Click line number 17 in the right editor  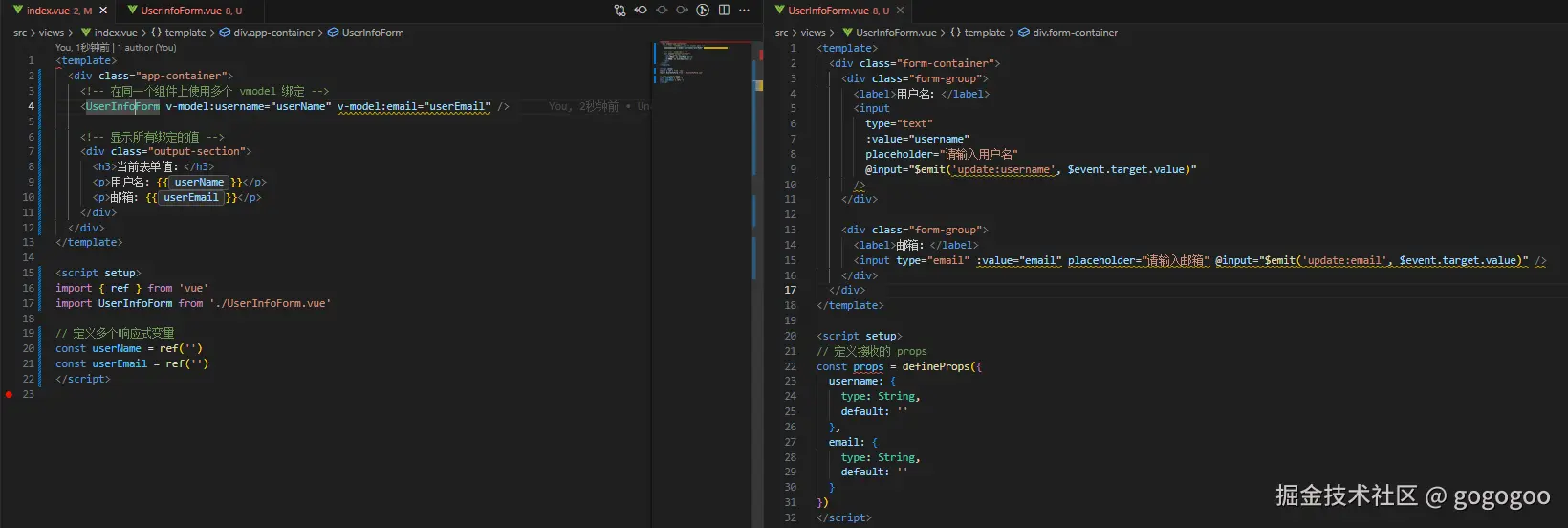[x=790, y=290]
